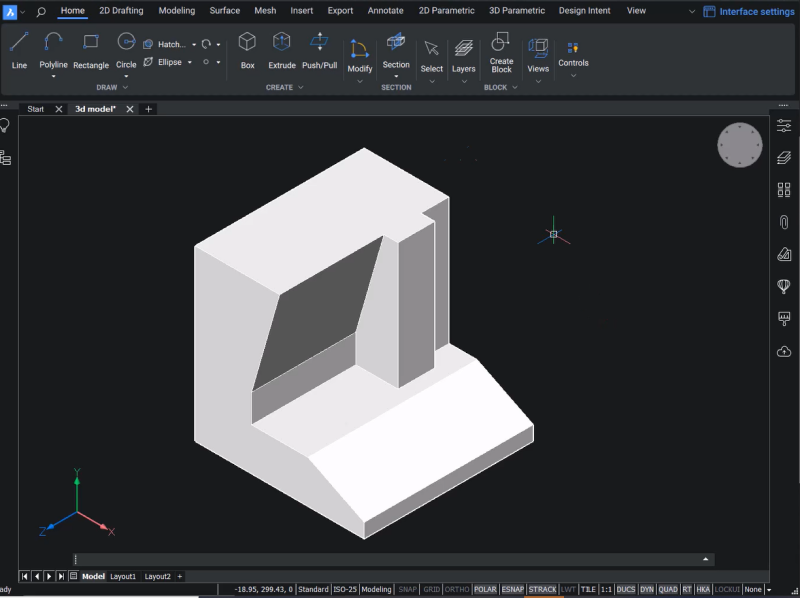Switch to the Annotate ribbon tab
The height and width of the screenshot is (599, 800).
click(385, 11)
